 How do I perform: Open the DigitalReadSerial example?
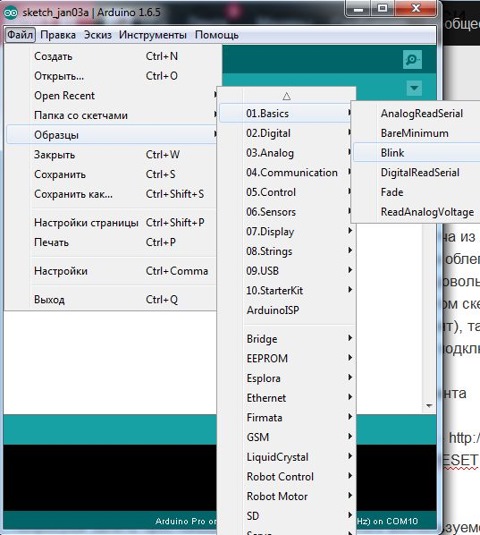pos(417,172)
